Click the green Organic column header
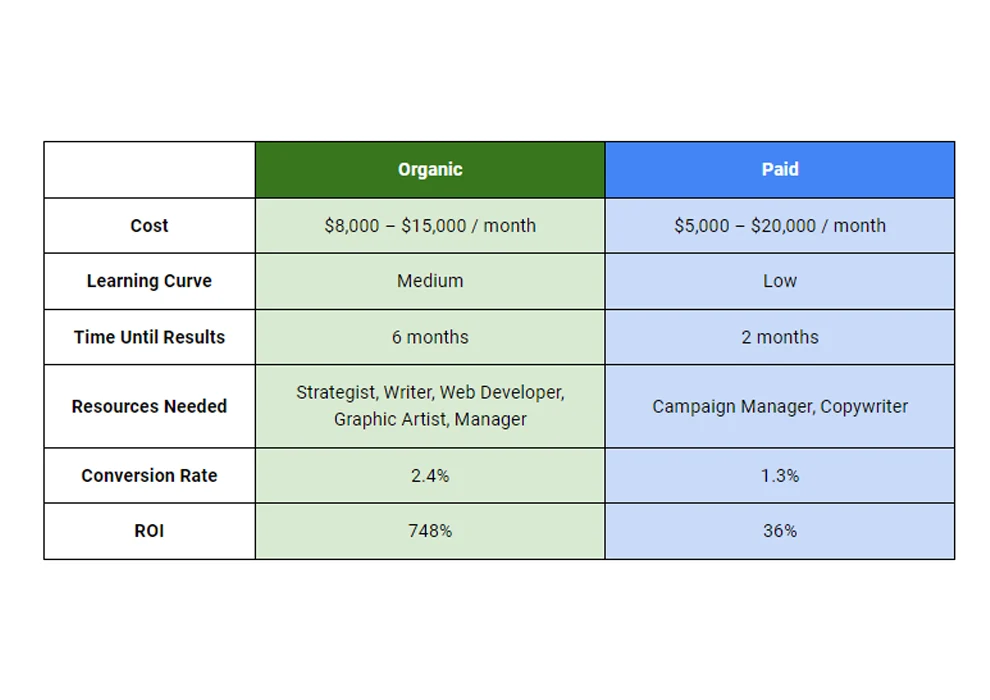 [430, 170]
